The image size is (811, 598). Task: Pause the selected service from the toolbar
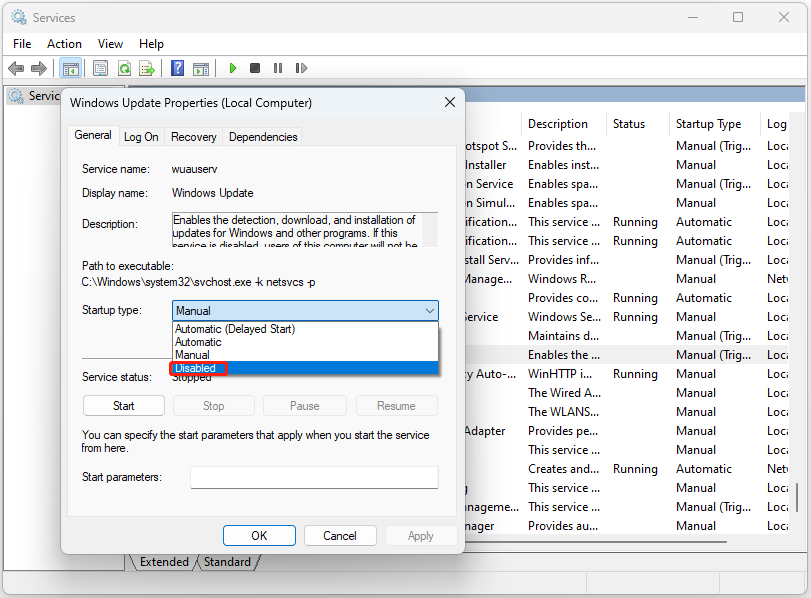[x=278, y=68]
